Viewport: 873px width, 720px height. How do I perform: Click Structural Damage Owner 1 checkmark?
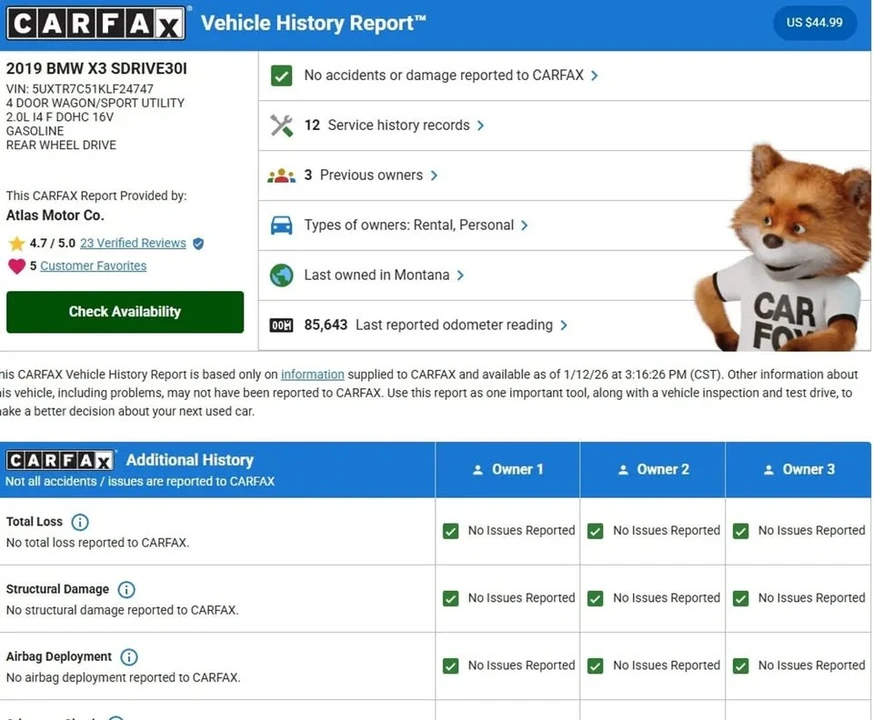(450, 599)
